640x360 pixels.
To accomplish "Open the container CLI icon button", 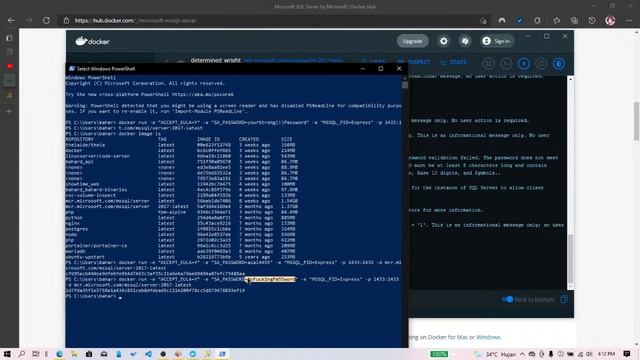I will (x=506, y=64).
